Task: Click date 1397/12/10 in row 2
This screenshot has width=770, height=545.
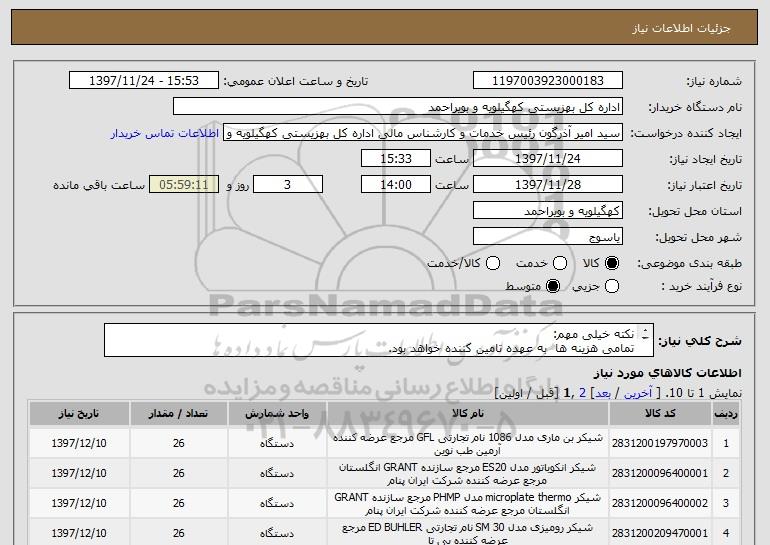Action: [x=79, y=473]
